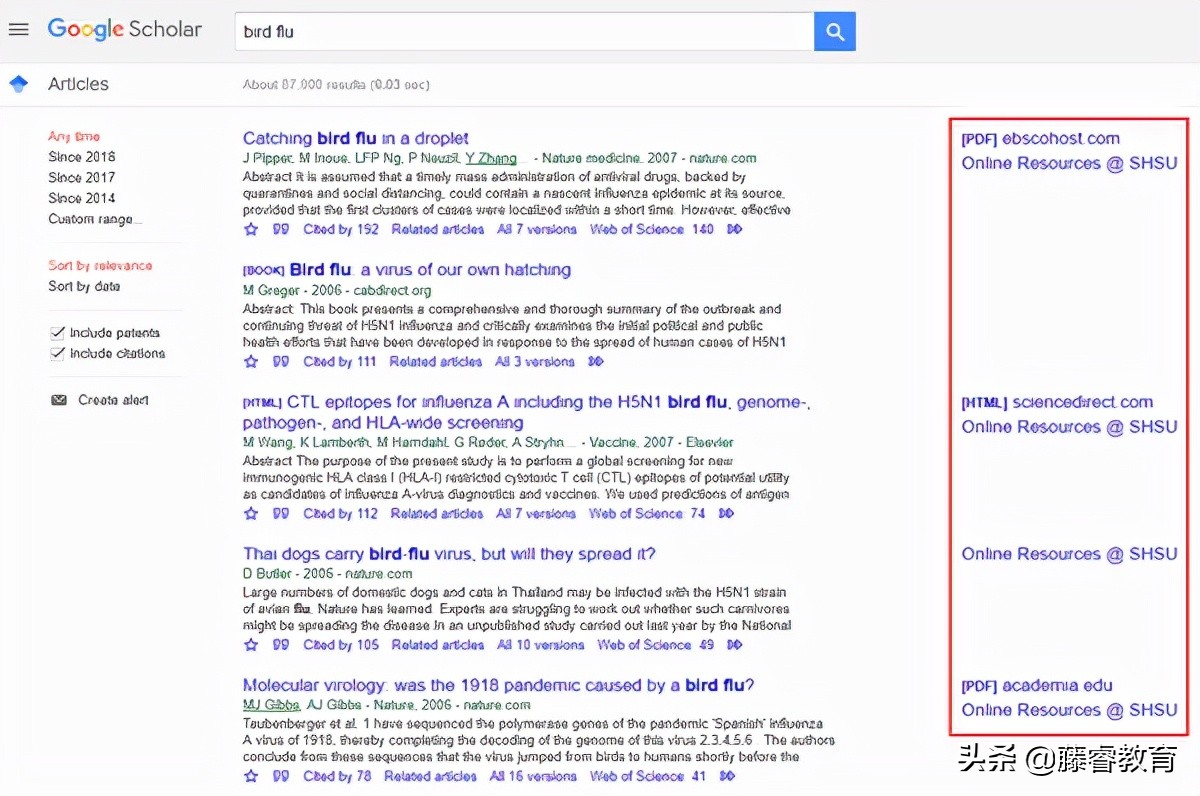Open the [PDF] academia.edu link
The image size is (1200, 796).
pyautogui.click(x=1036, y=686)
